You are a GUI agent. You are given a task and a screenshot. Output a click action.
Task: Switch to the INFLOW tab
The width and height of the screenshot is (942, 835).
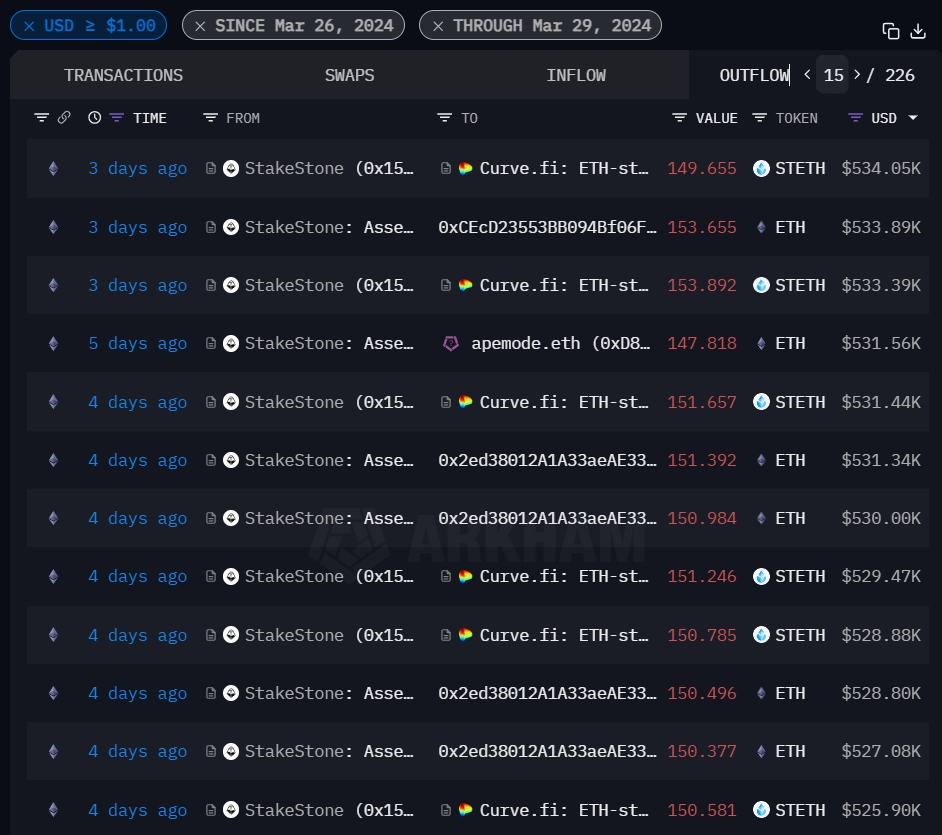click(x=576, y=75)
